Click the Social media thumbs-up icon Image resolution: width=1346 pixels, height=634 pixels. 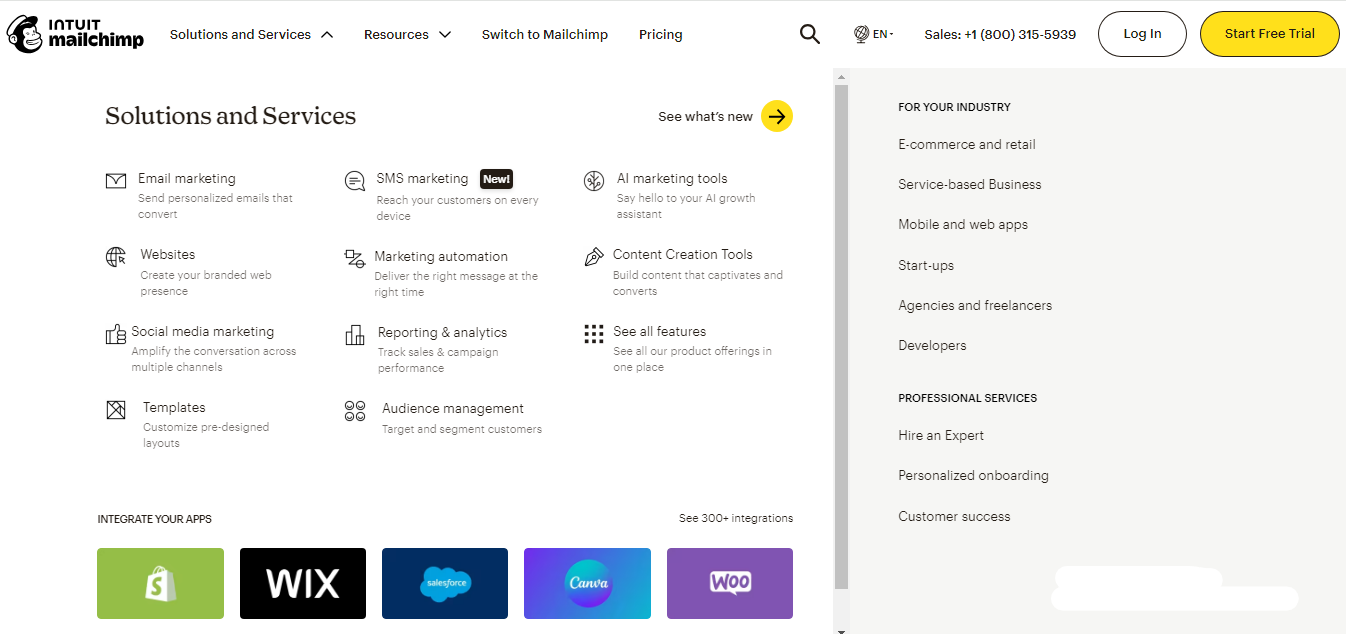click(116, 334)
